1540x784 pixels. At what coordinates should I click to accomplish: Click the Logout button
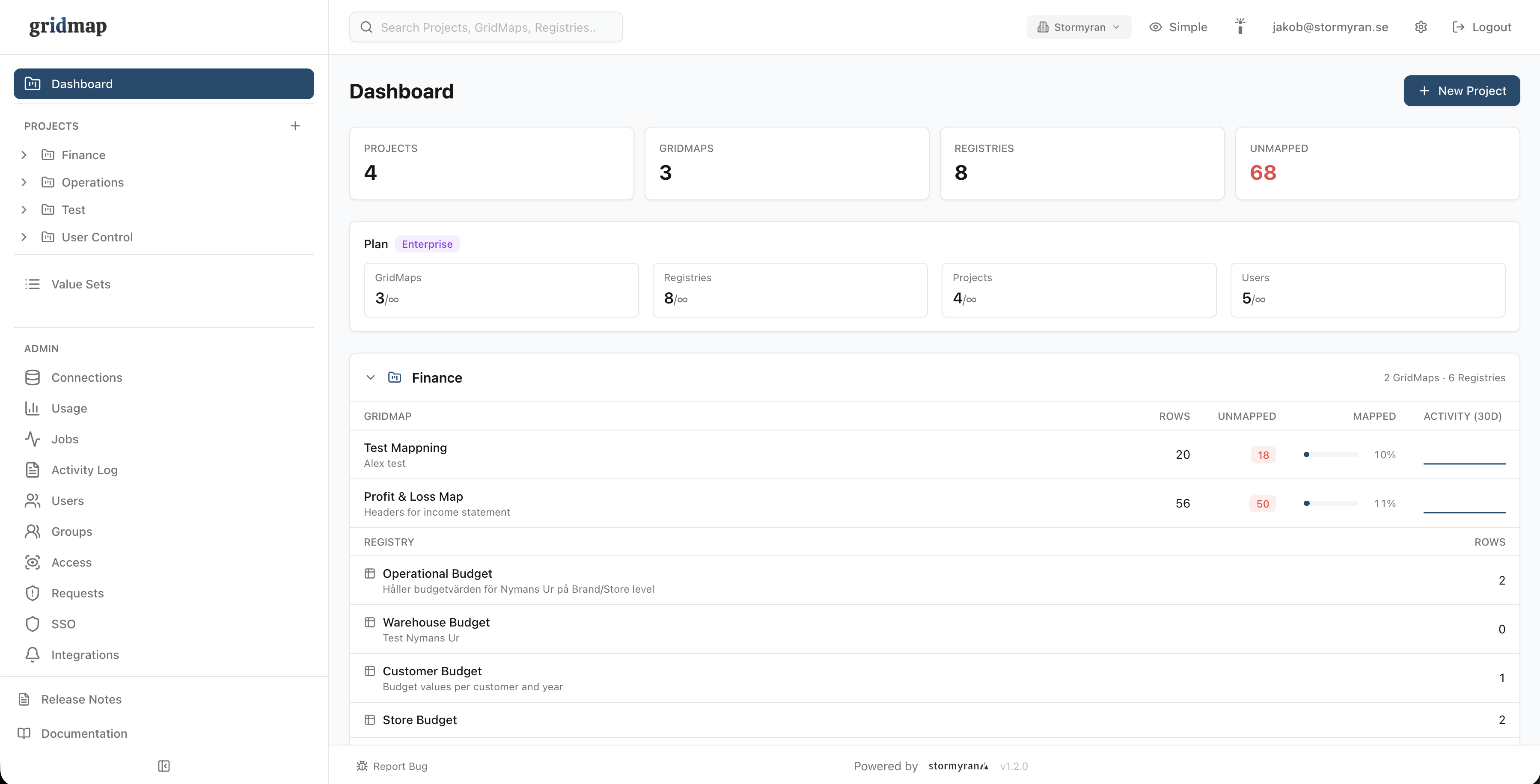coord(1481,27)
